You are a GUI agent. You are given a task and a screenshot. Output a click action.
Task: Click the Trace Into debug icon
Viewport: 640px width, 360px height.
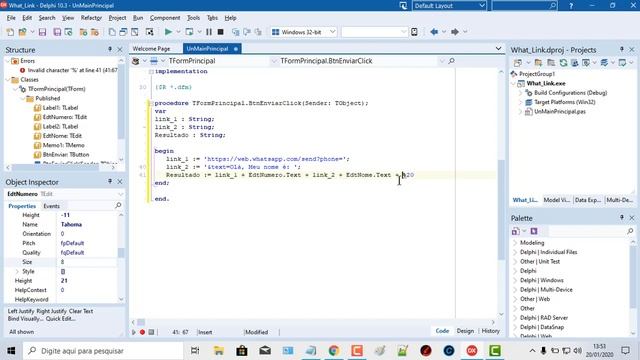tap(236, 31)
